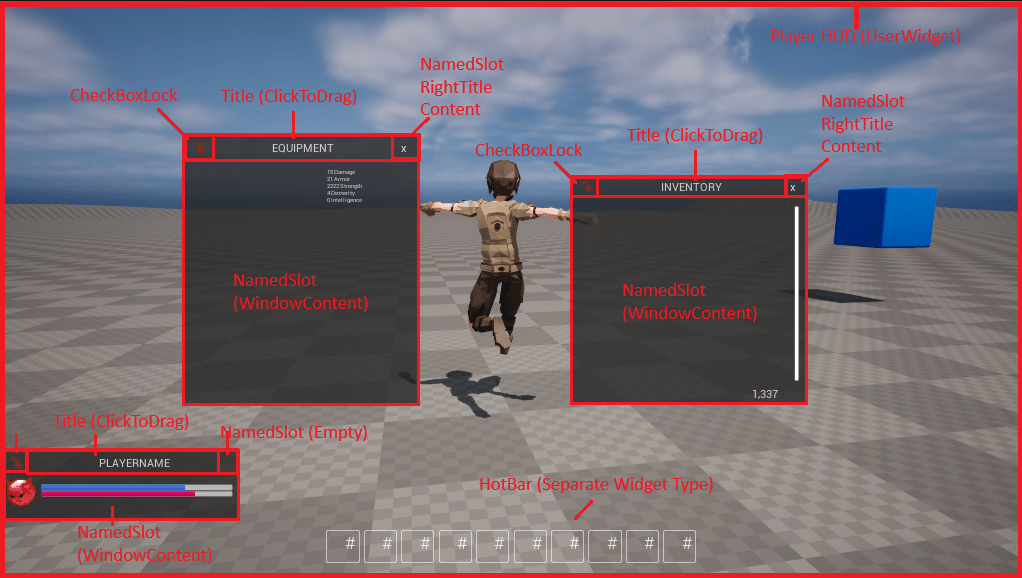Click the PLAYERNAME title bar
The width and height of the screenshot is (1022, 578).
tap(124, 462)
